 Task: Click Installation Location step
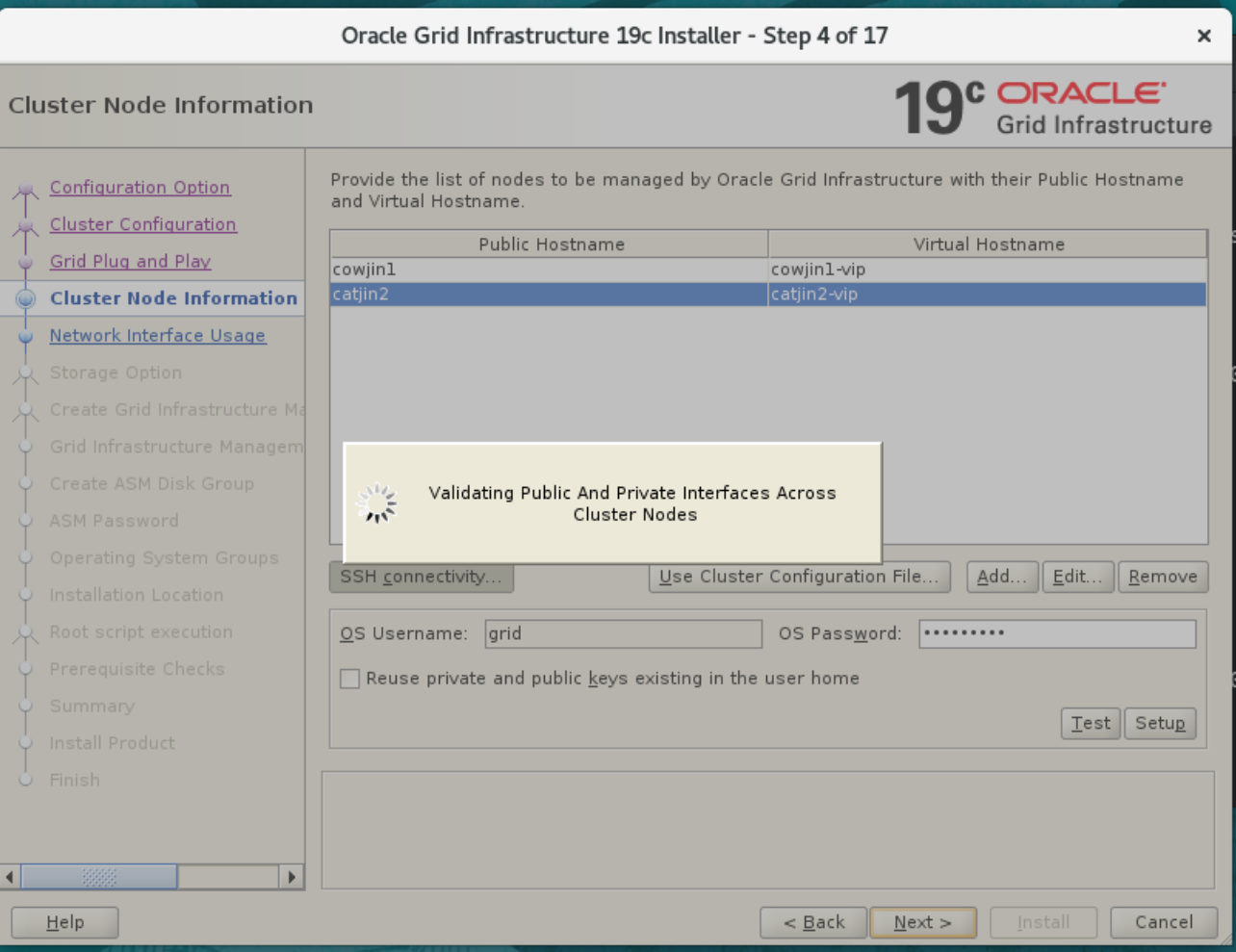[137, 595]
